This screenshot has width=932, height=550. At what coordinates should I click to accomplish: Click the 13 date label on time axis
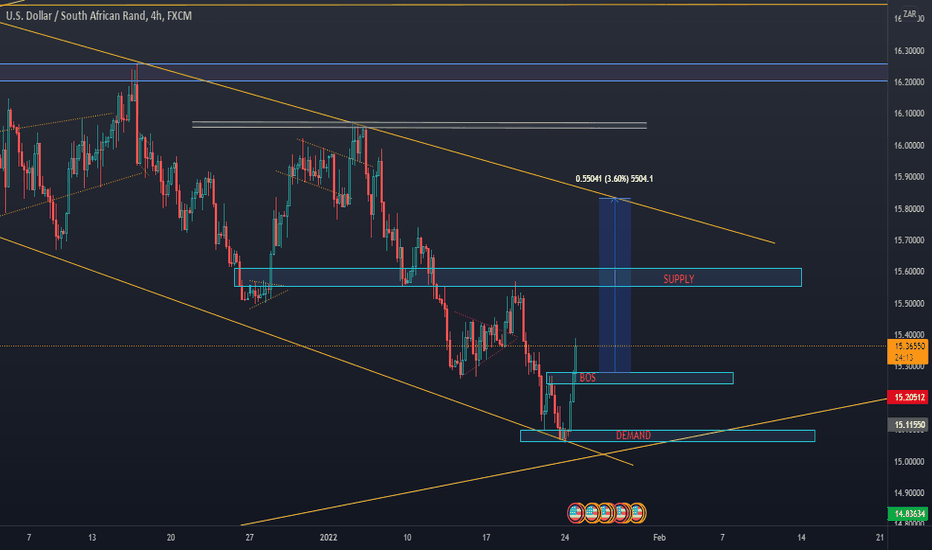click(92, 538)
